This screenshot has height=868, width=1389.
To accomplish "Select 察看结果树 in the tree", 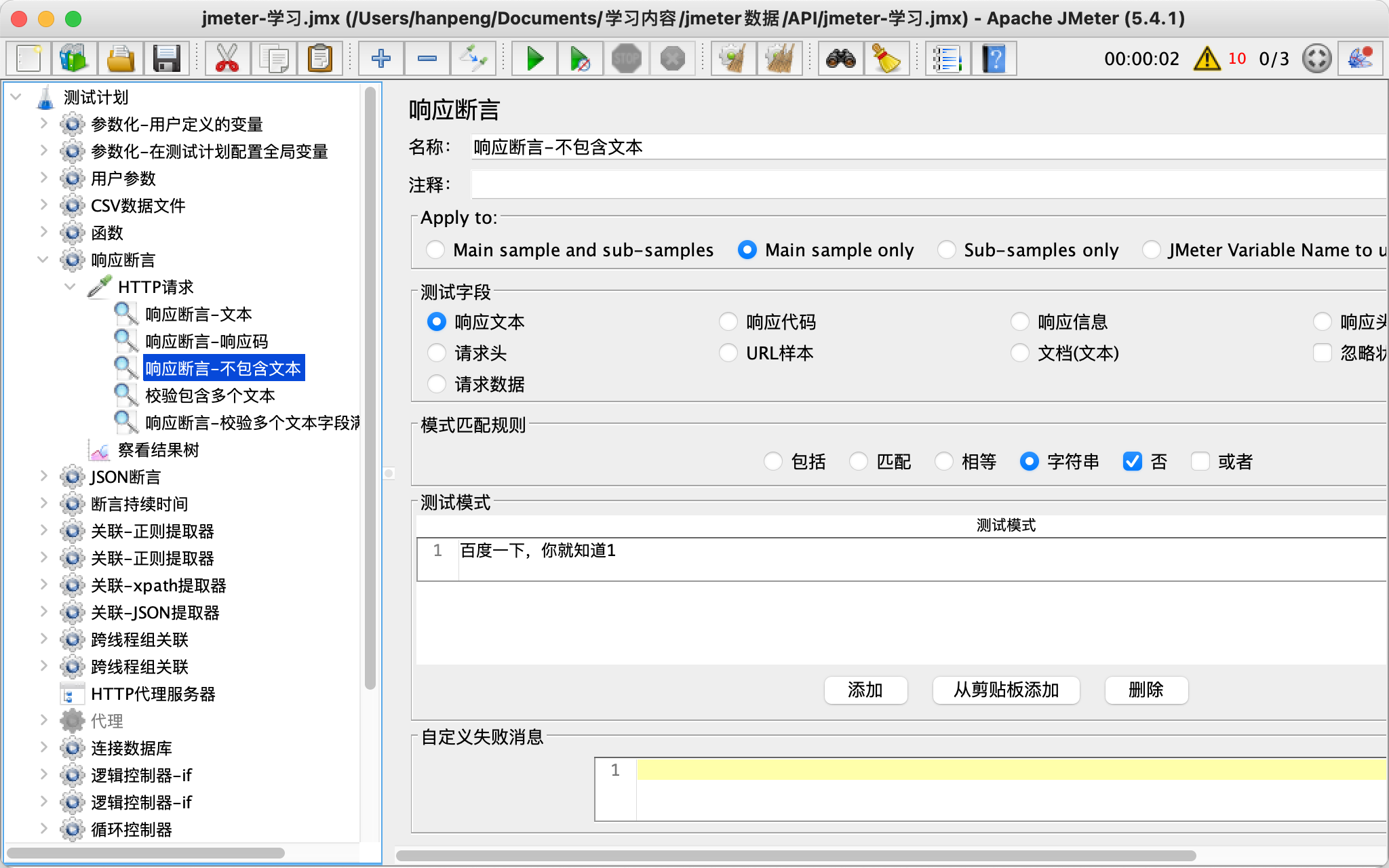I will pyautogui.click(x=158, y=450).
